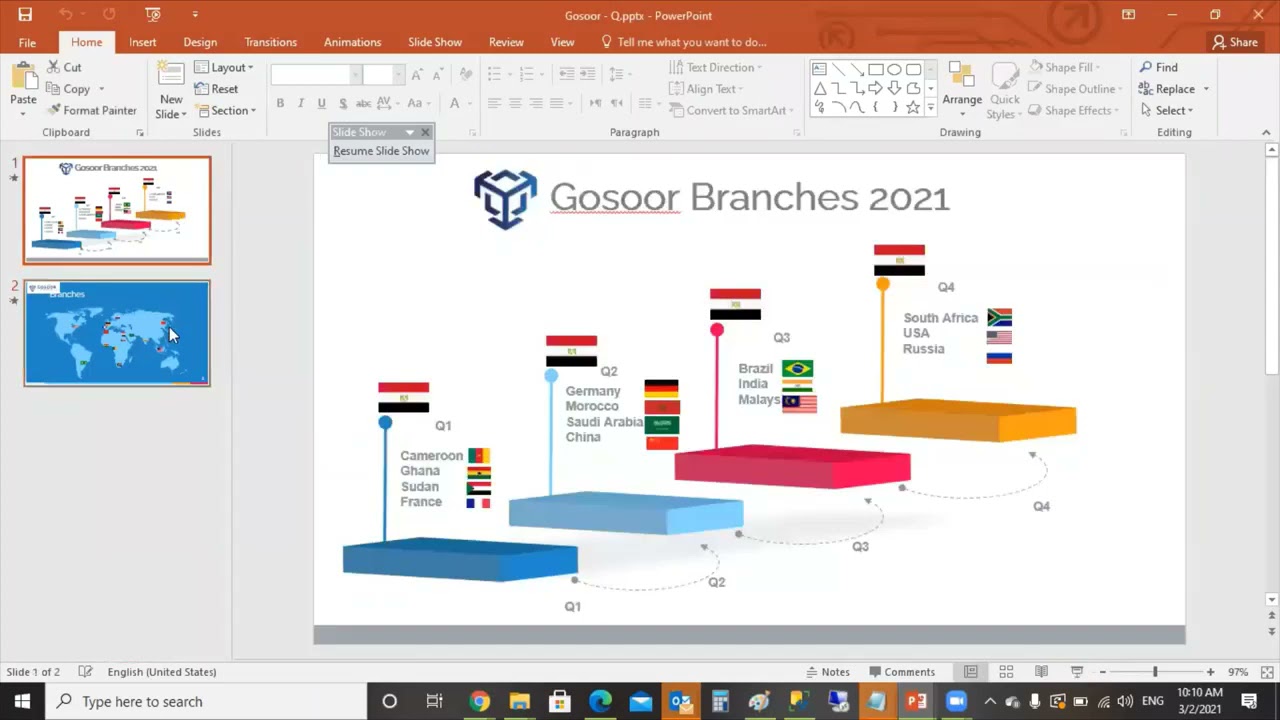Open the Find tool
This screenshot has height=720, width=1280.
(x=1158, y=67)
